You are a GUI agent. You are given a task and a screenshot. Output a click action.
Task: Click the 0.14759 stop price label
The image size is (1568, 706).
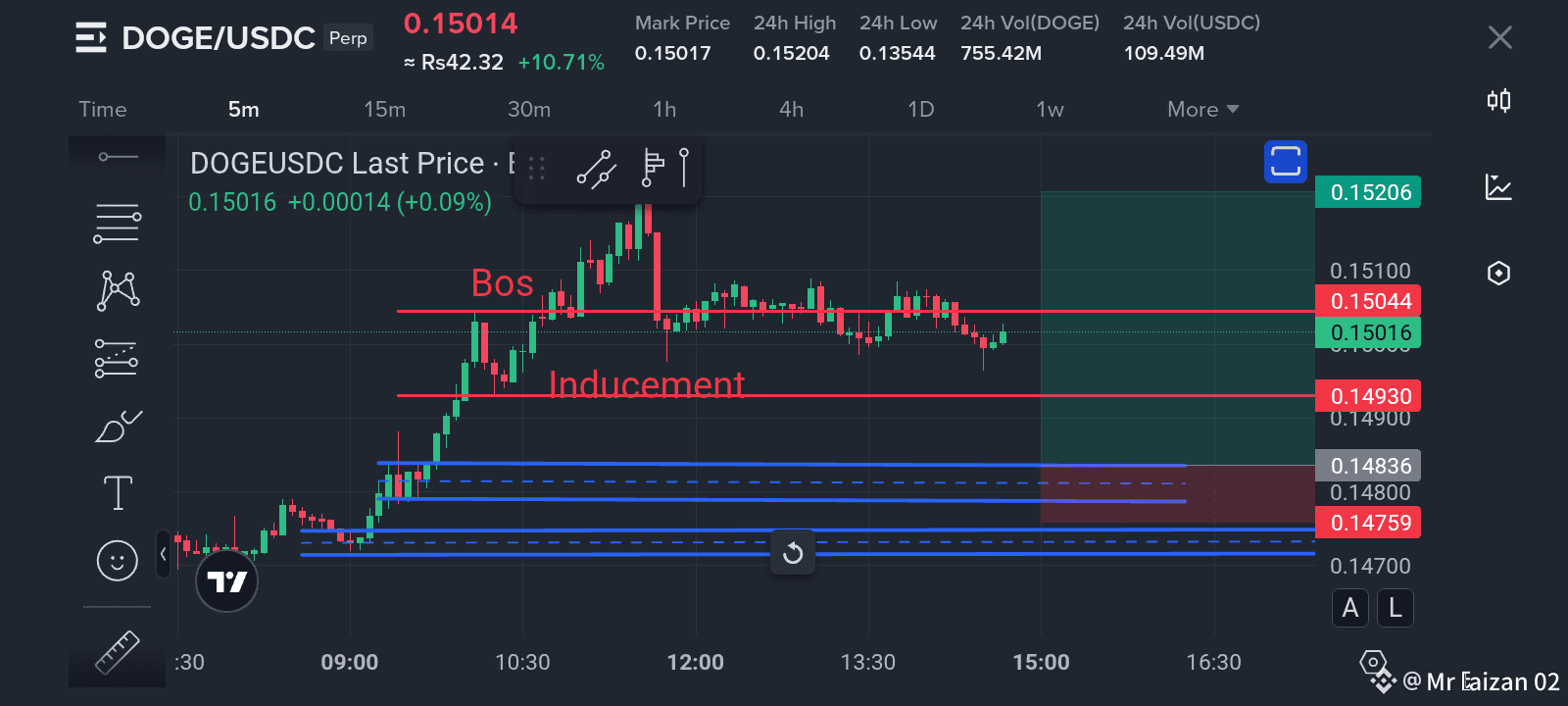(1368, 523)
